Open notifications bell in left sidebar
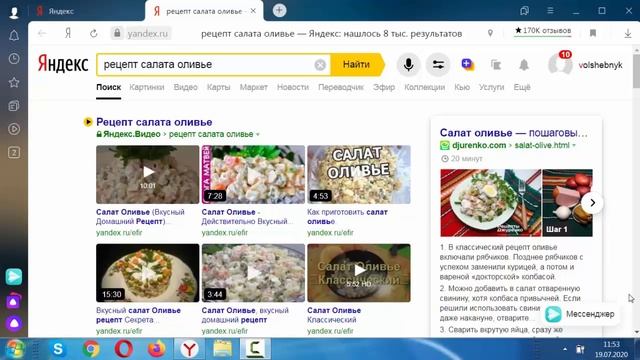This screenshot has height=360, width=640. click(14, 36)
